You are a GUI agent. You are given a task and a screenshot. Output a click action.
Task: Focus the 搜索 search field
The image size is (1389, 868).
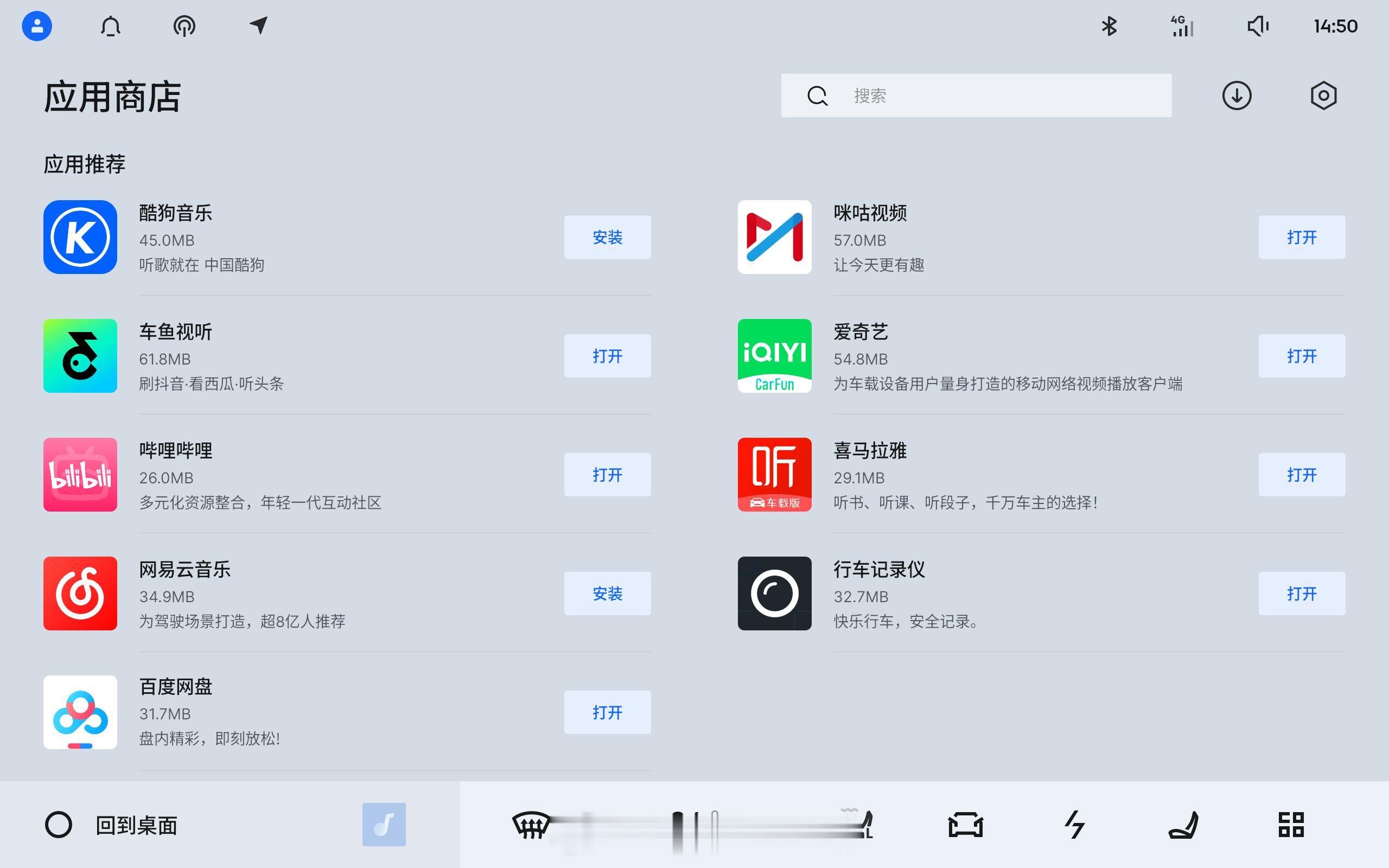pyautogui.click(x=976, y=95)
